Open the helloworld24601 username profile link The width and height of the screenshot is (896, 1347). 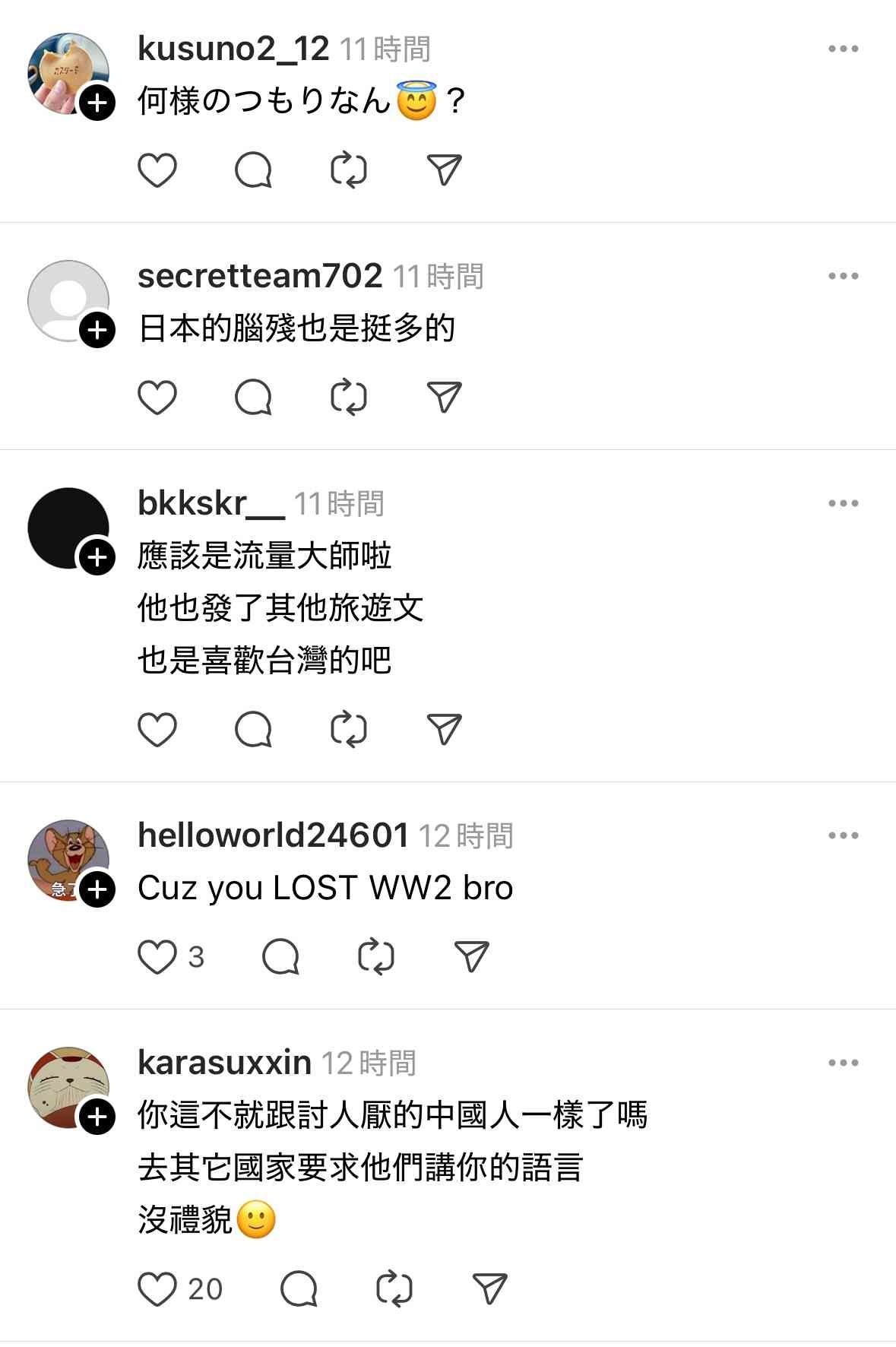click(274, 835)
